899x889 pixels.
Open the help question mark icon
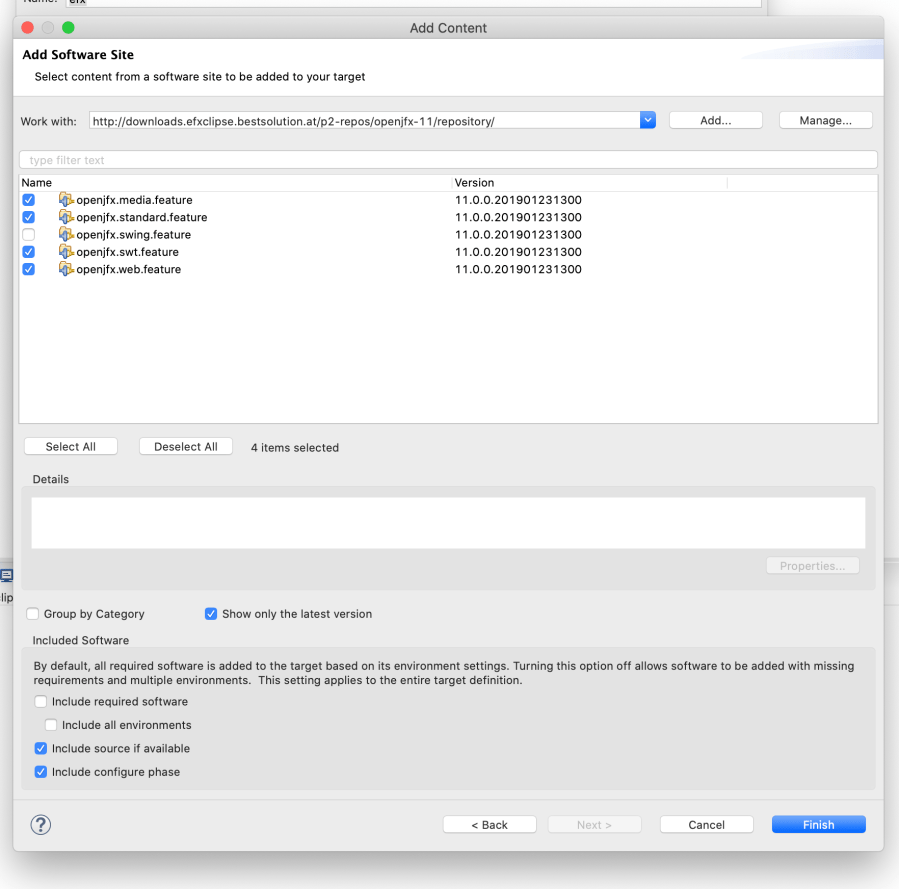(x=41, y=825)
